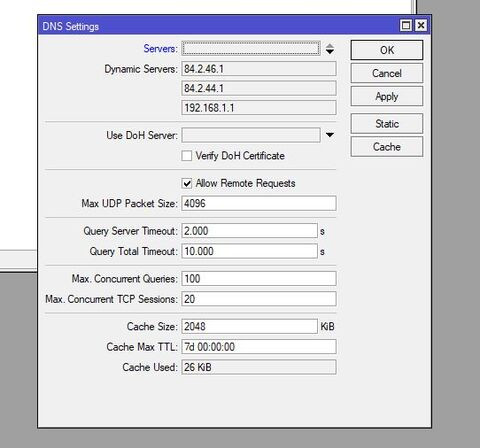Remove a Servers entry with the up arrow

pos(330,46)
